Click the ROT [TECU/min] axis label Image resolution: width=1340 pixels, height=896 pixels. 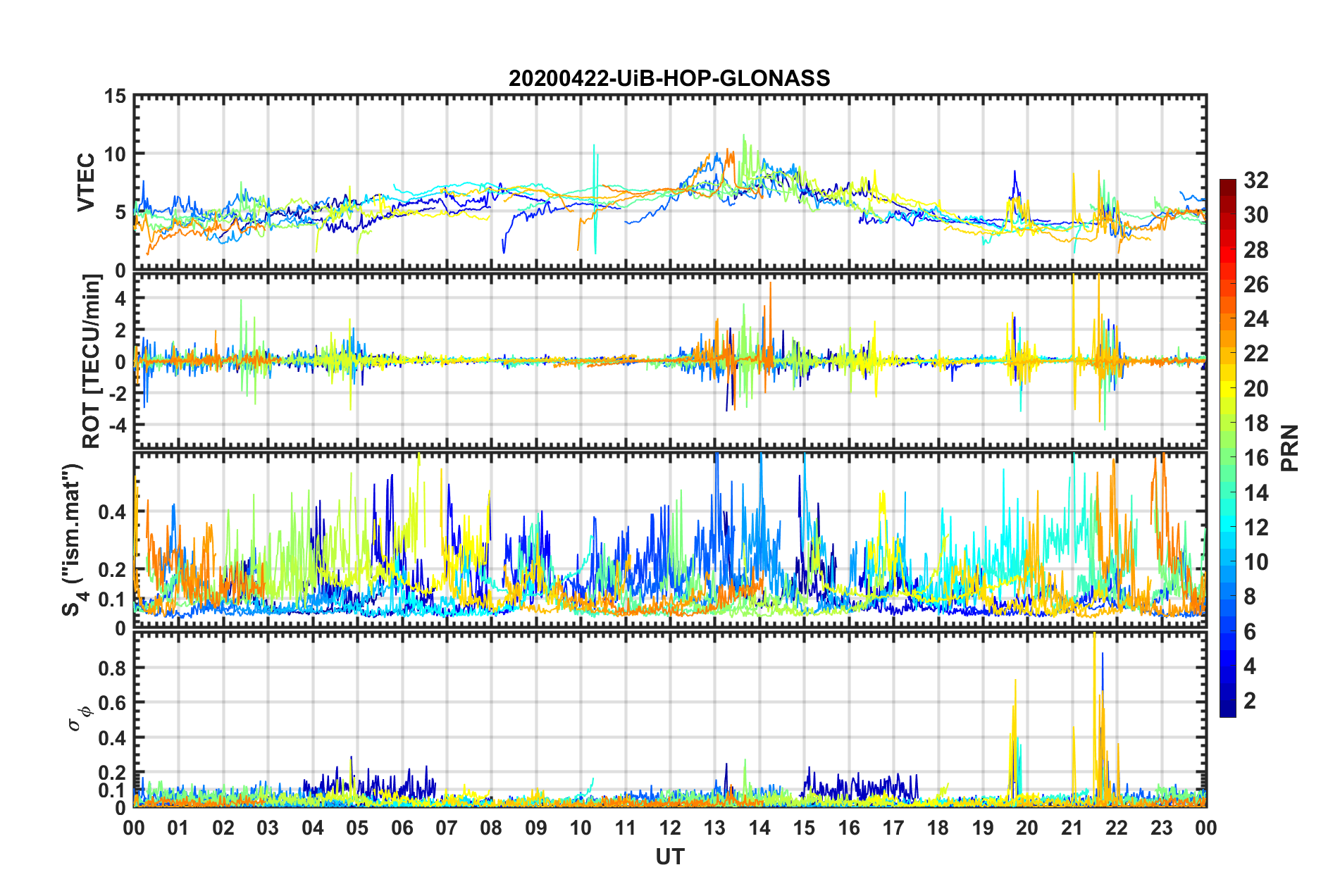tap(92, 361)
